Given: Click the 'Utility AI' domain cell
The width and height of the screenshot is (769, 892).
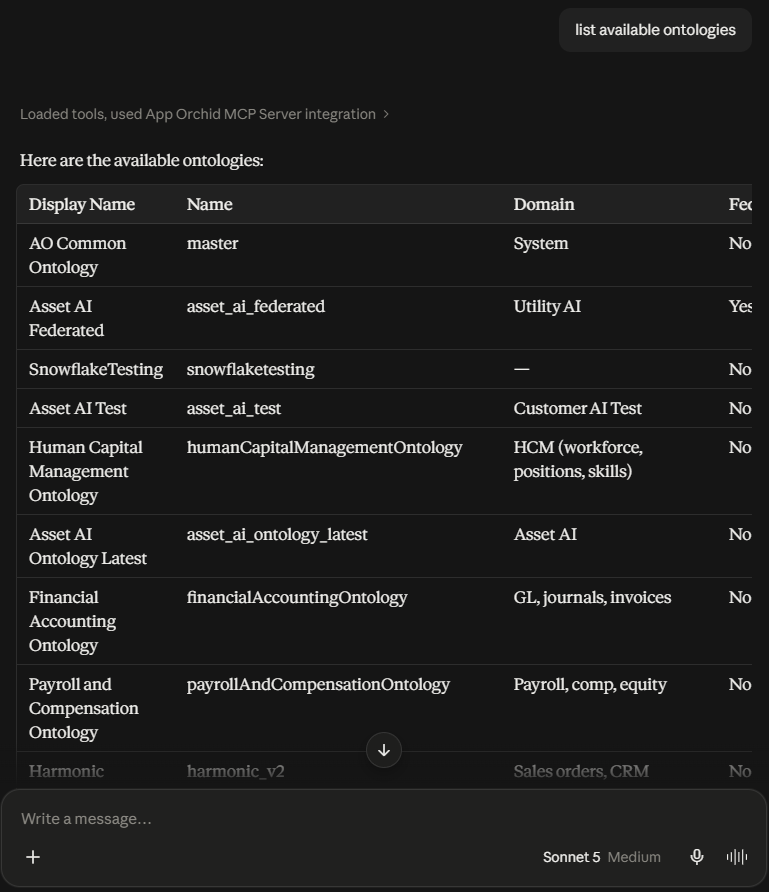Looking at the screenshot, I should pyautogui.click(x=547, y=307).
